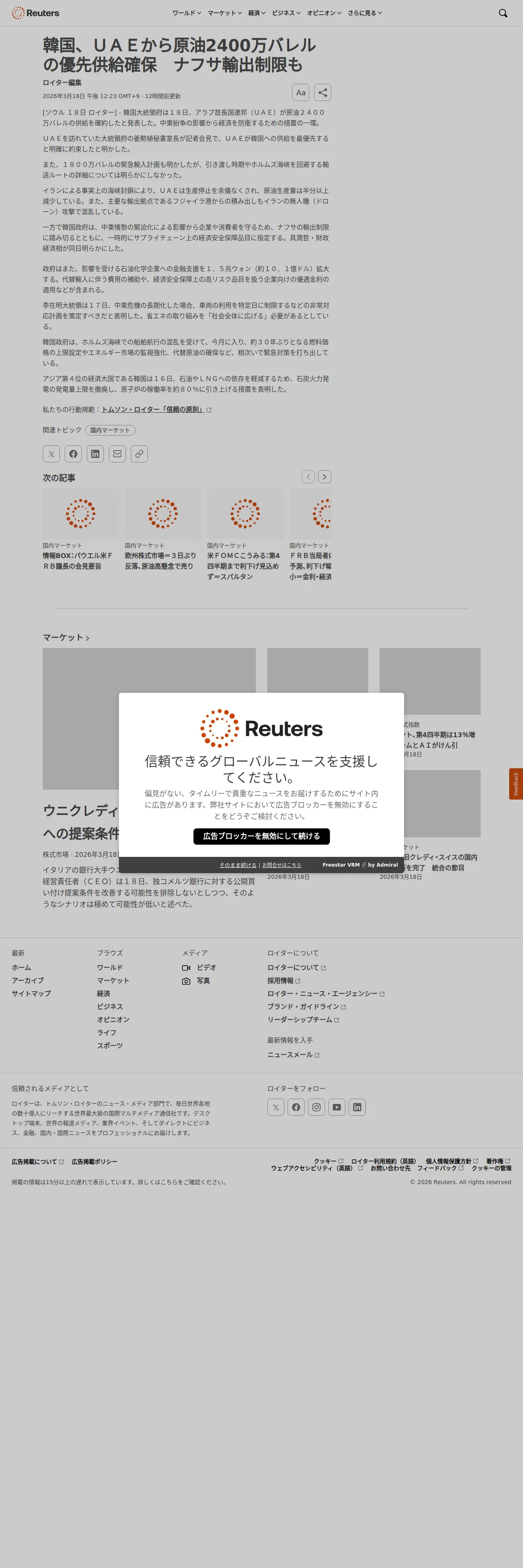Image resolution: width=523 pixels, height=1568 pixels.
Task: Open the Aa text size button
Action: coord(300,92)
